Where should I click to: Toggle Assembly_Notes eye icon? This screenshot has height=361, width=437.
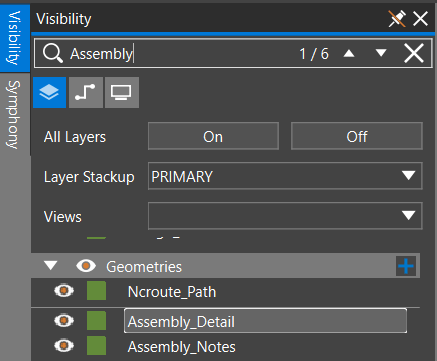coord(64,346)
